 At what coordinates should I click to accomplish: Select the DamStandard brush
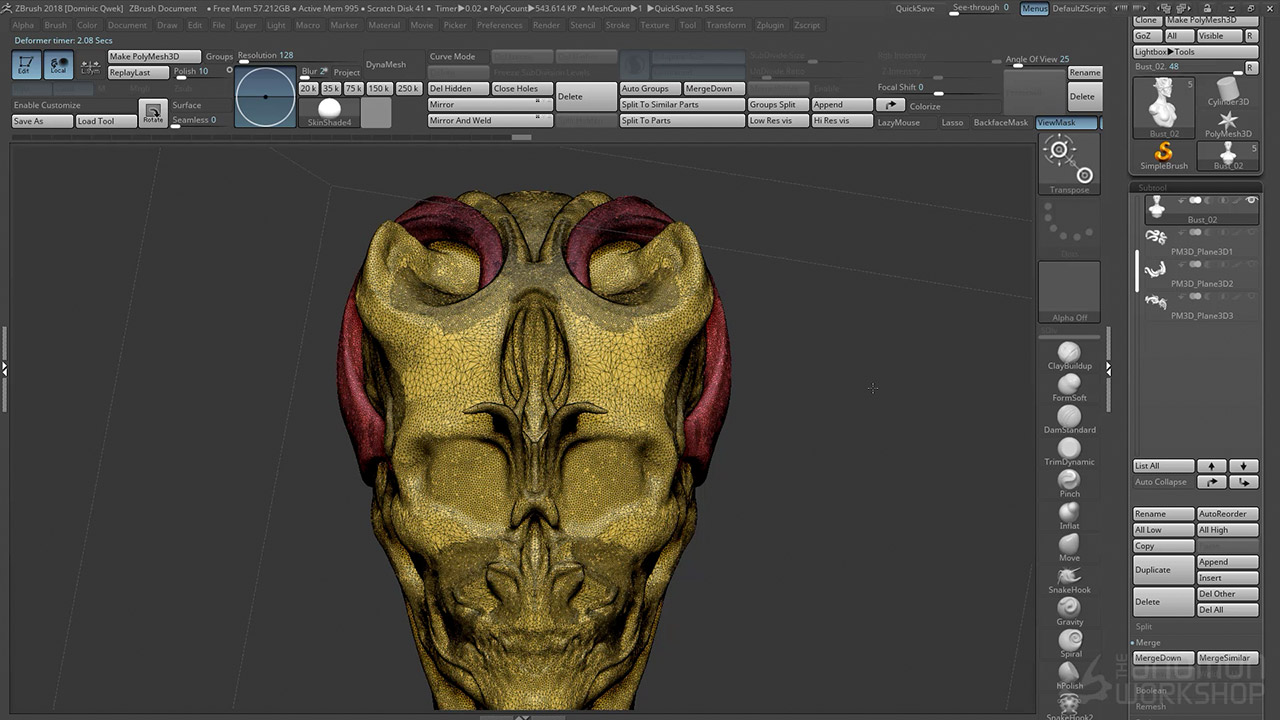[1069, 417]
